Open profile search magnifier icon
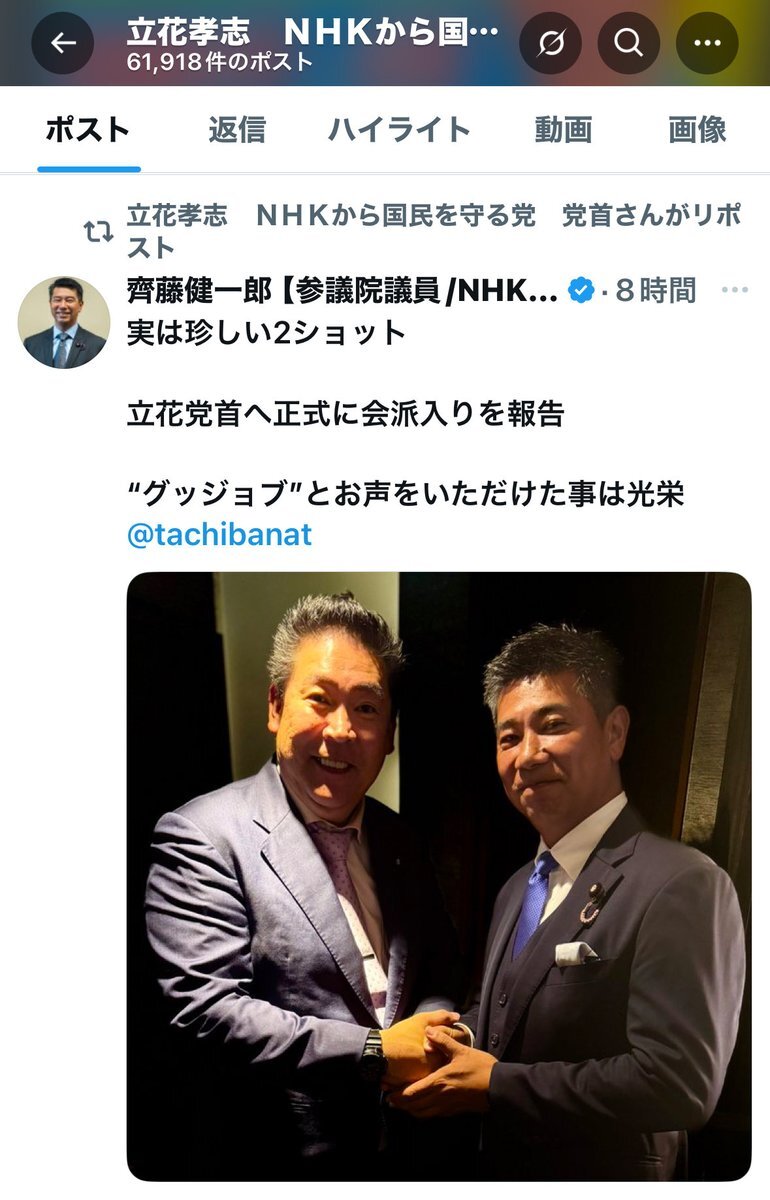This screenshot has width=770, height=1200. (x=629, y=43)
